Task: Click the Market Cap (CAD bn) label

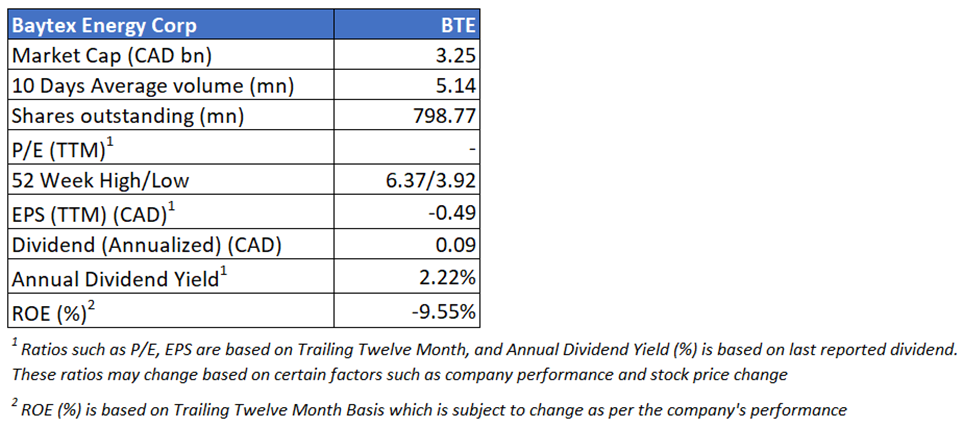Action: click(x=111, y=55)
